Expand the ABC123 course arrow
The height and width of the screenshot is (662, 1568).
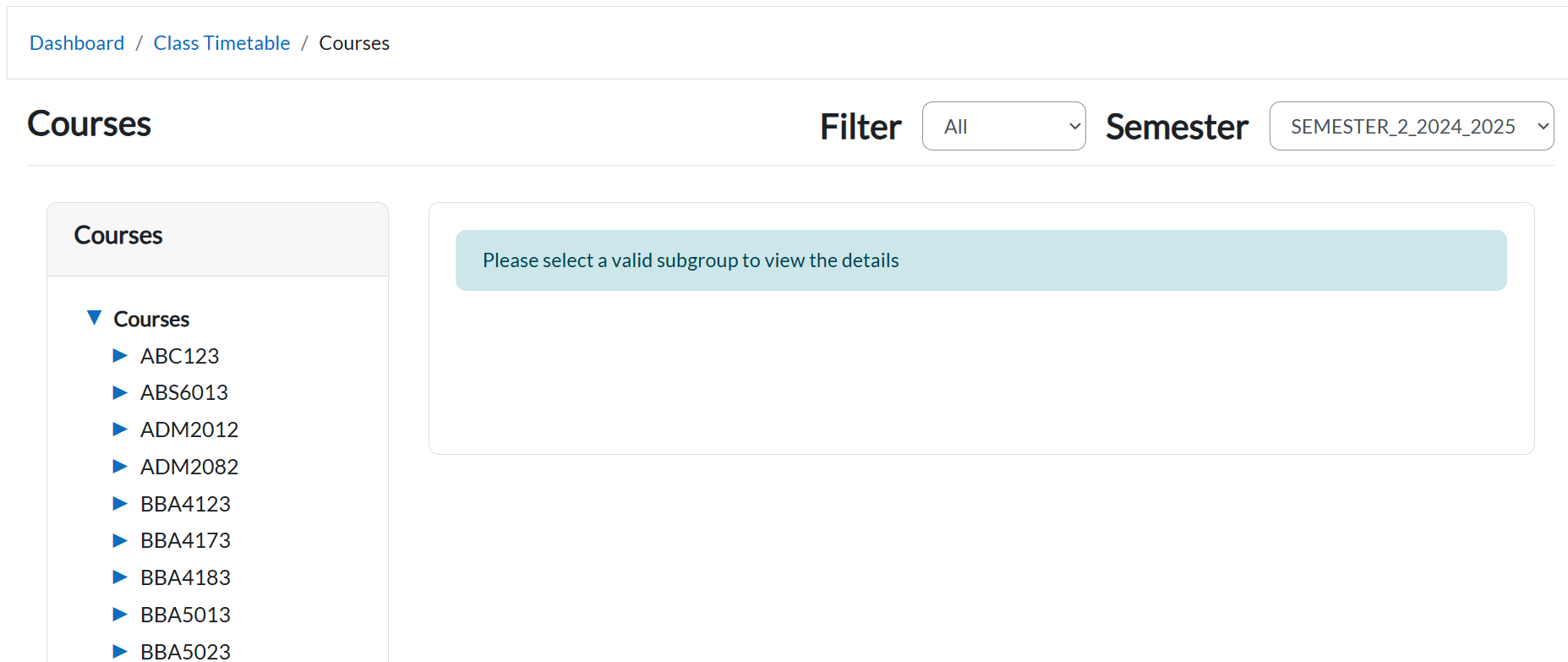point(120,356)
